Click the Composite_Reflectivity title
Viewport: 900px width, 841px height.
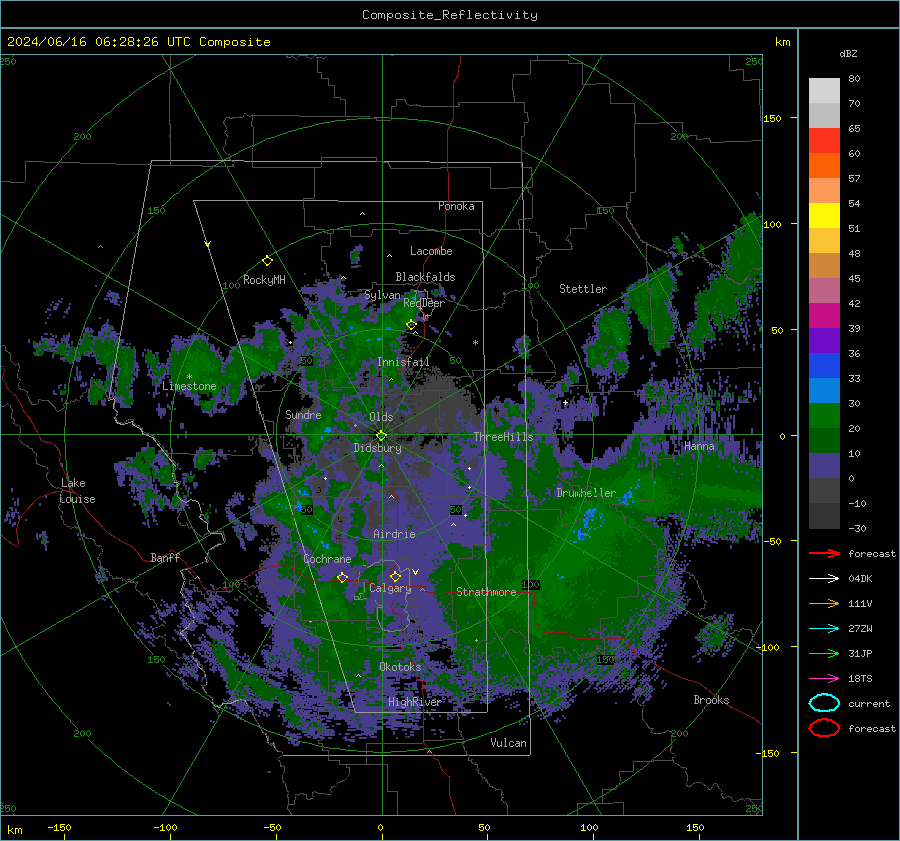click(x=450, y=15)
